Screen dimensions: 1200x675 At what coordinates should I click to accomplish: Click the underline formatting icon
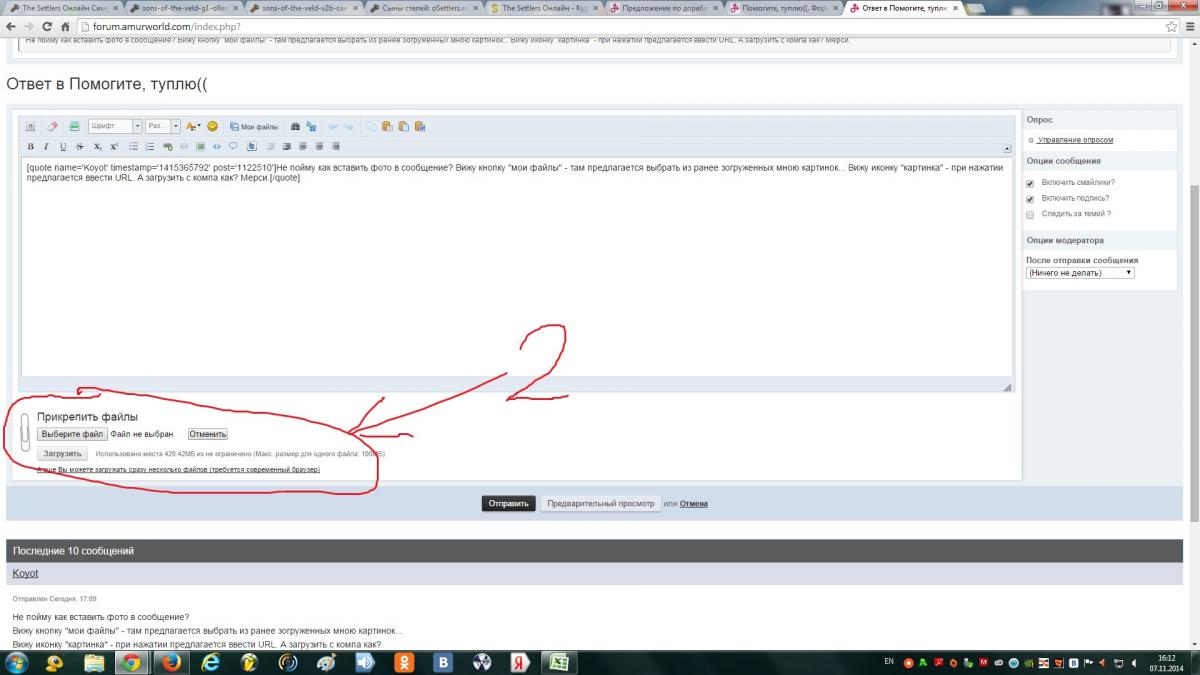(63, 147)
